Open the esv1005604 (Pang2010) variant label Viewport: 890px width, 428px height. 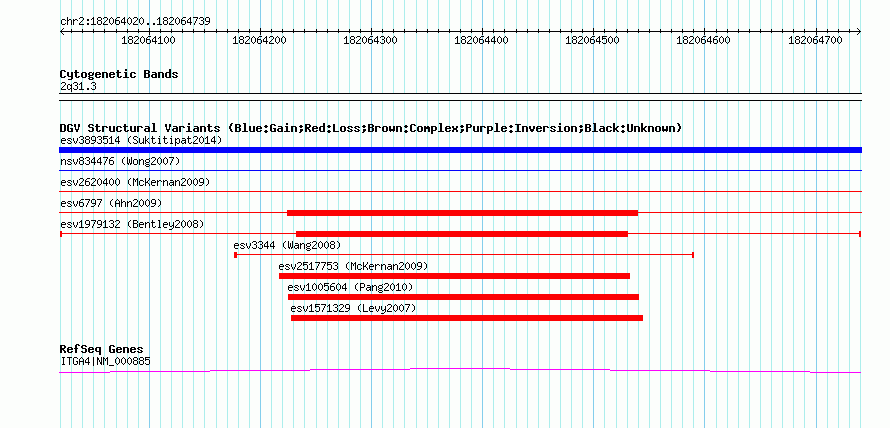click(x=350, y=287)
